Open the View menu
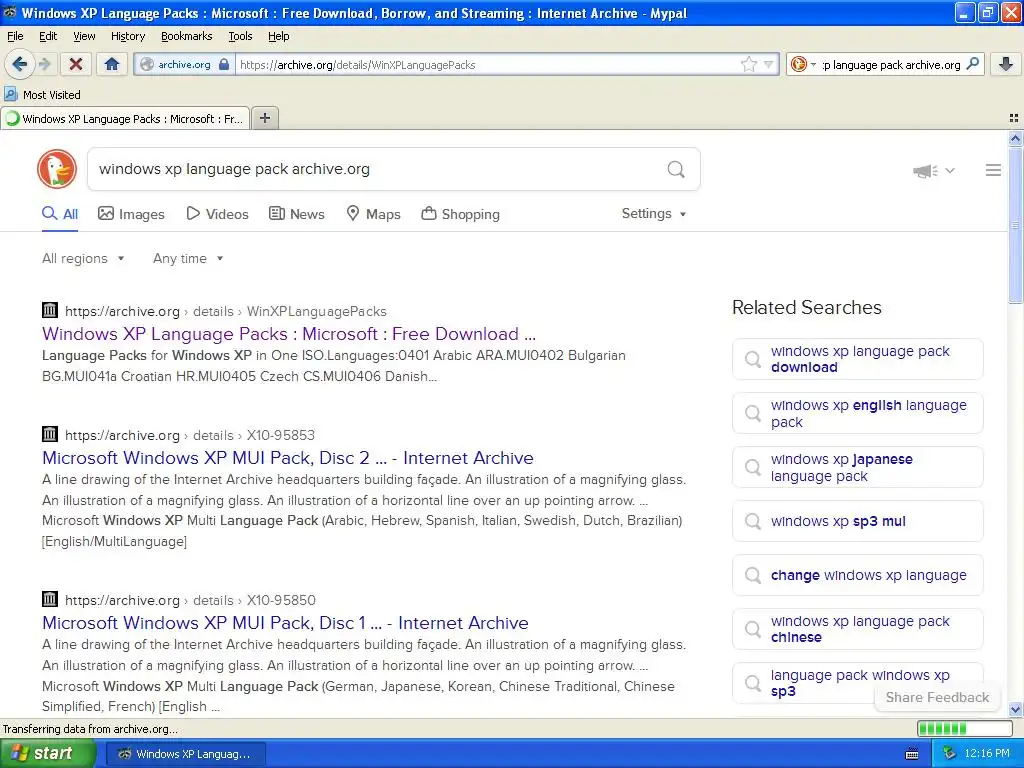 [84, 36]
